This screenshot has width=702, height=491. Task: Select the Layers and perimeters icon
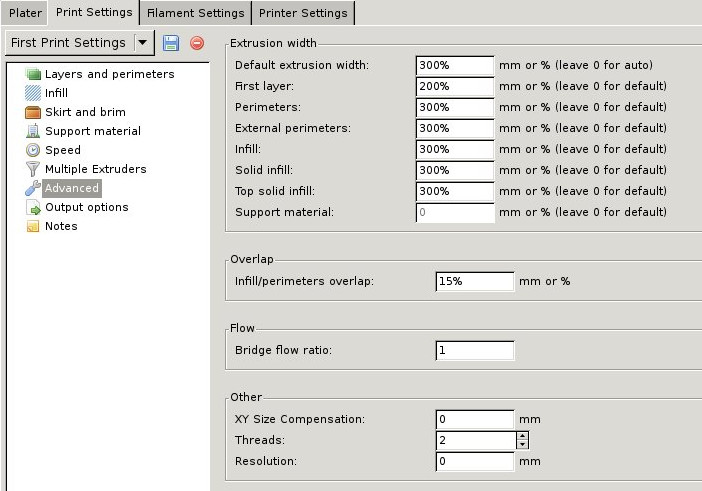(34, 74)
